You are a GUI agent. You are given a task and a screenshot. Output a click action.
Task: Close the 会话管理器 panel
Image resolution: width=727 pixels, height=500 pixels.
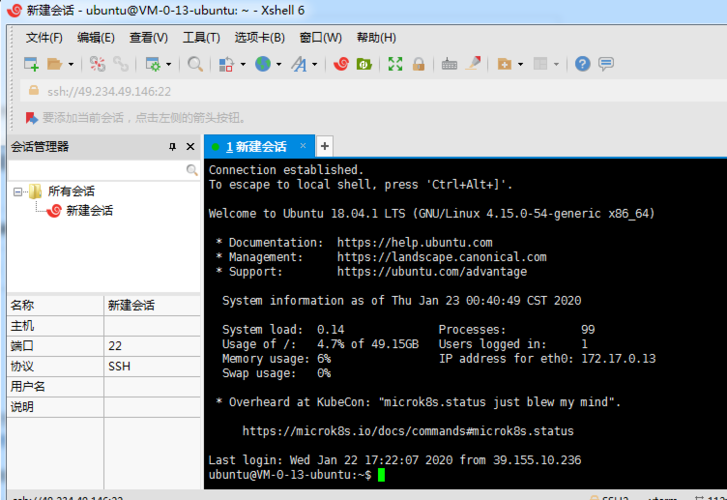[190, 147]
